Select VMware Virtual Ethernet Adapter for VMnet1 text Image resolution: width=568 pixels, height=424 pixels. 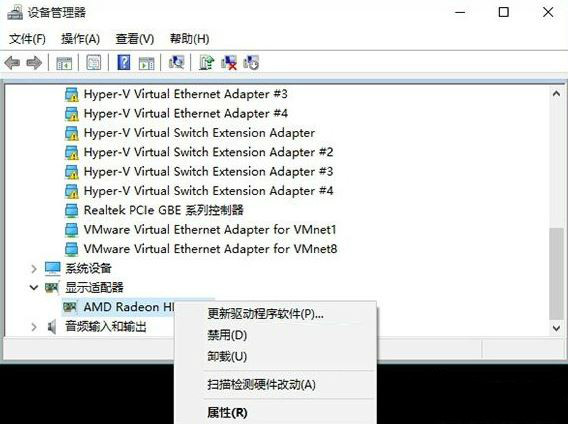point(210,230)
